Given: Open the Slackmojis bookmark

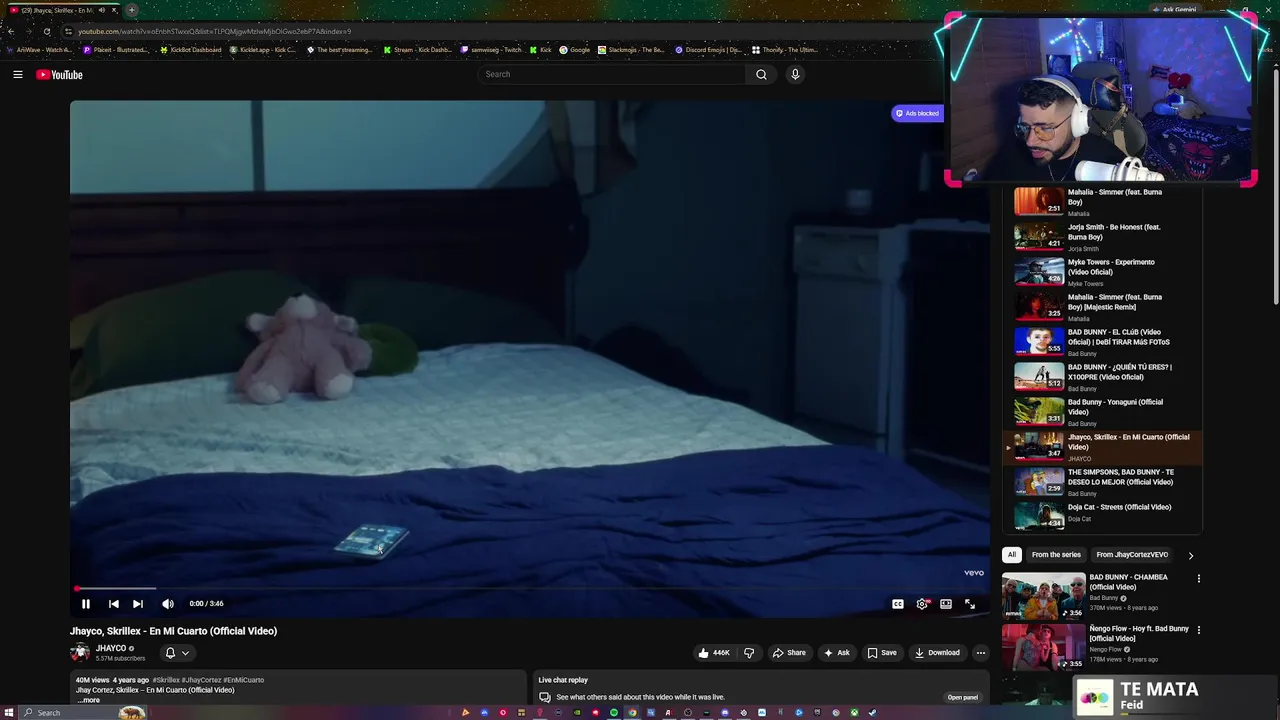Looking at the screenshot, I should pos(632,50).
